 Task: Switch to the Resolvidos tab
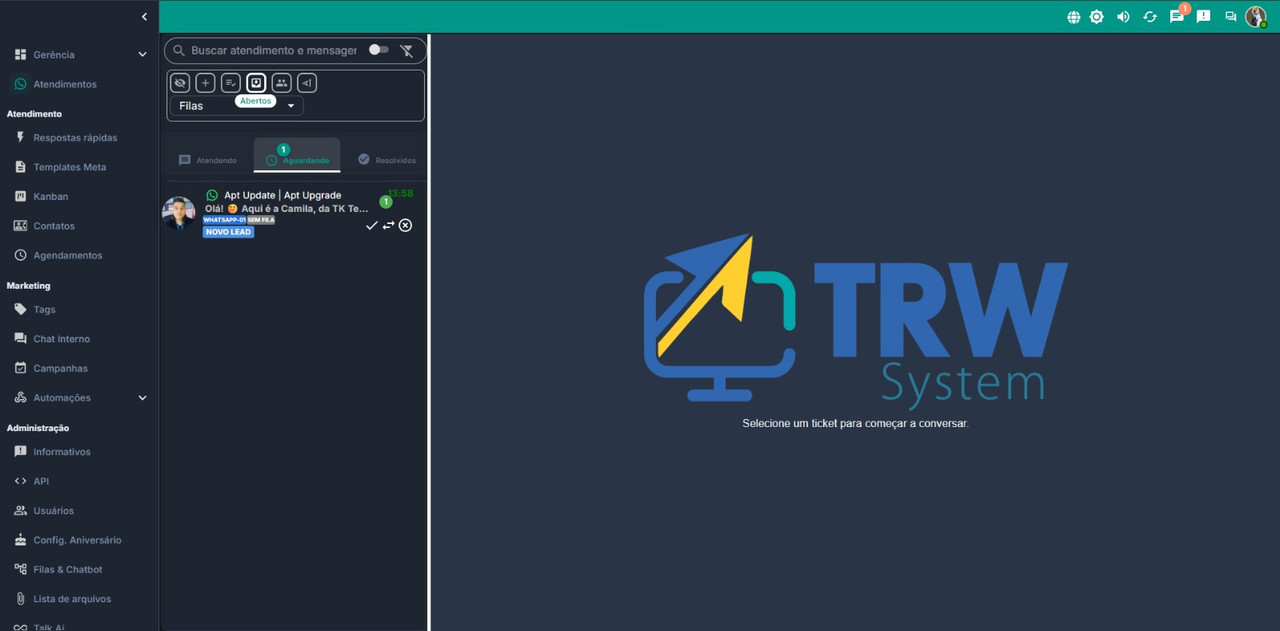coord(387,160)
